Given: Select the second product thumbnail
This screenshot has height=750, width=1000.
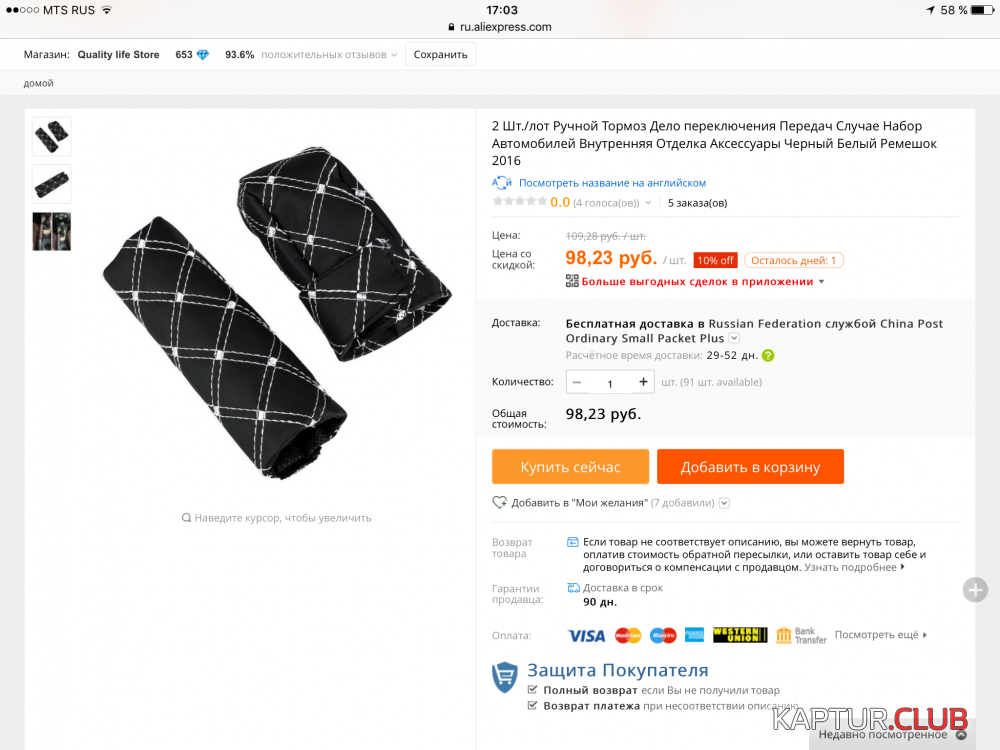Looking at the screenshot, I should (x=52, y=184).
